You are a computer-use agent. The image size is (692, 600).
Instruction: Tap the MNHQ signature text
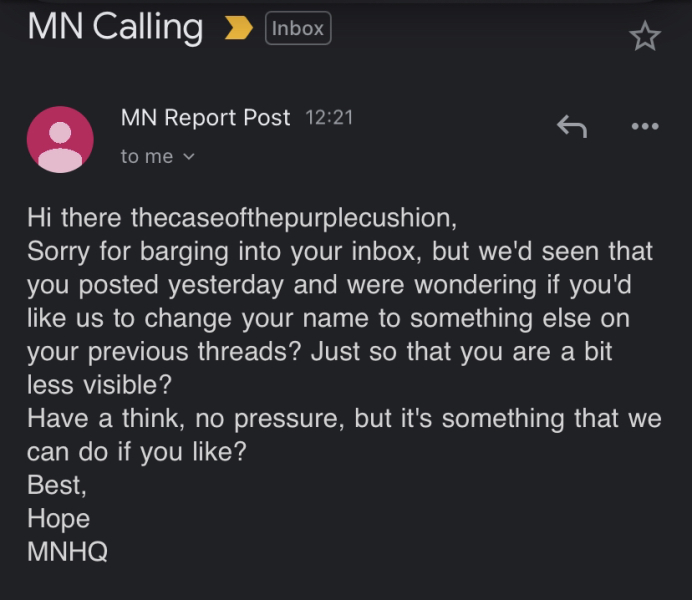click(x=67, y=552)
